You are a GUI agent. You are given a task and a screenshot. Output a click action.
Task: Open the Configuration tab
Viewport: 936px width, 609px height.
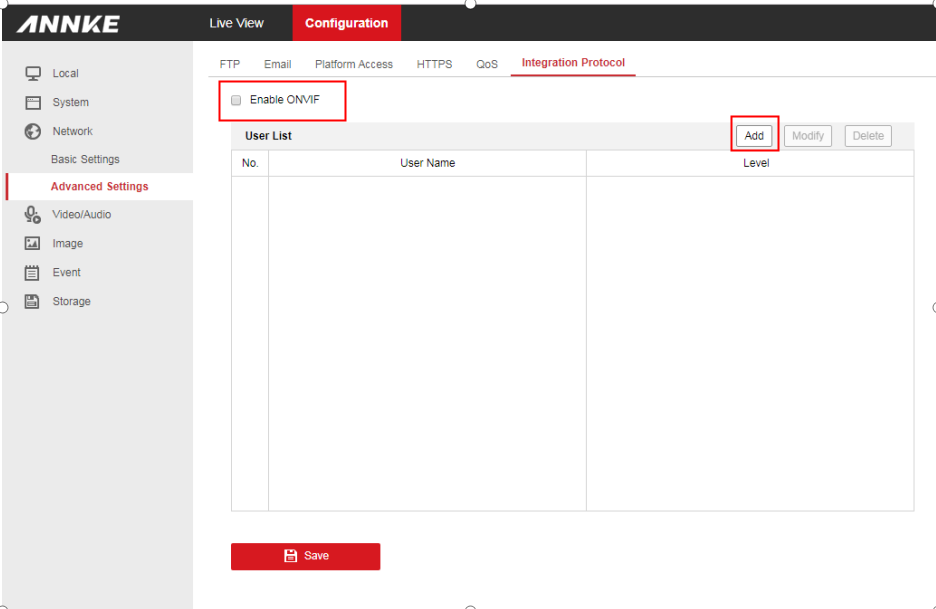point(346,23)
